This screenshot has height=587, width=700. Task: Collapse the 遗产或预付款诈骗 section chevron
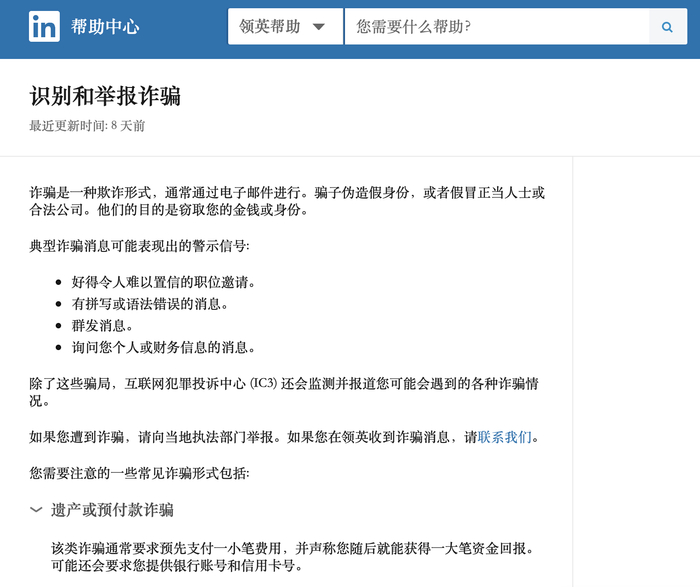36,510
